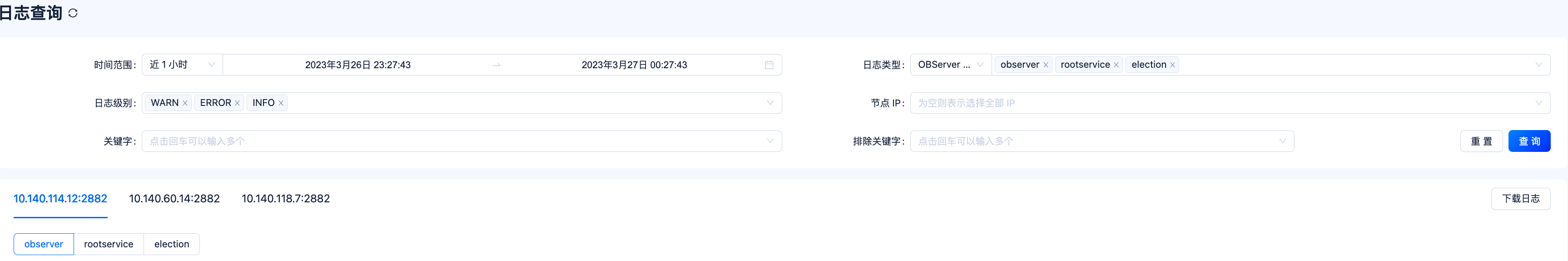Switch to the 10.140.118.7:2882 node tab
1568x261 pixels.
(x=285, y=199)
